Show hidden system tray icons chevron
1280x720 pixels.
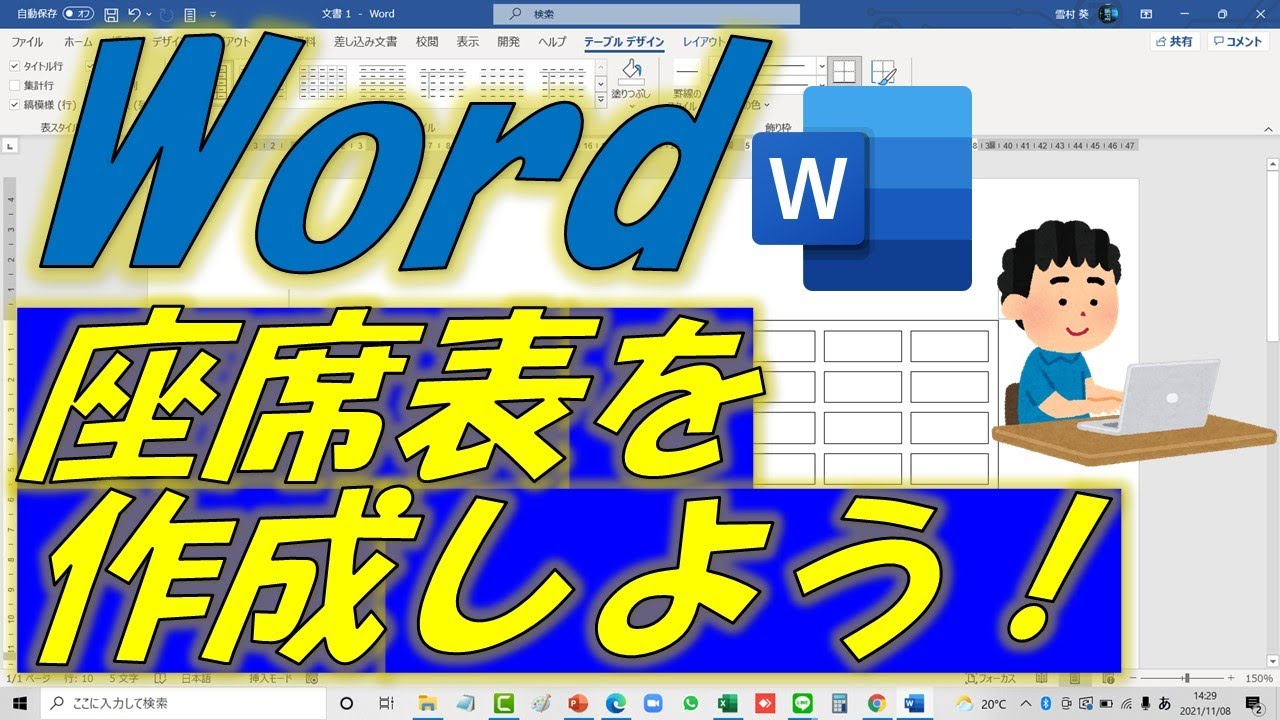click(x=1026, y=703)
